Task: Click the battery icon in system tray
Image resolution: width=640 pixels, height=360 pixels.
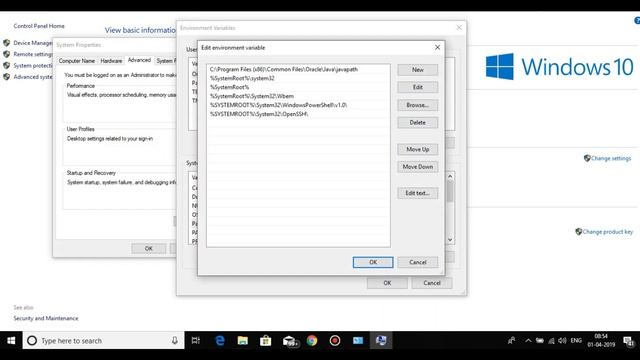Action: click(540, 340)
